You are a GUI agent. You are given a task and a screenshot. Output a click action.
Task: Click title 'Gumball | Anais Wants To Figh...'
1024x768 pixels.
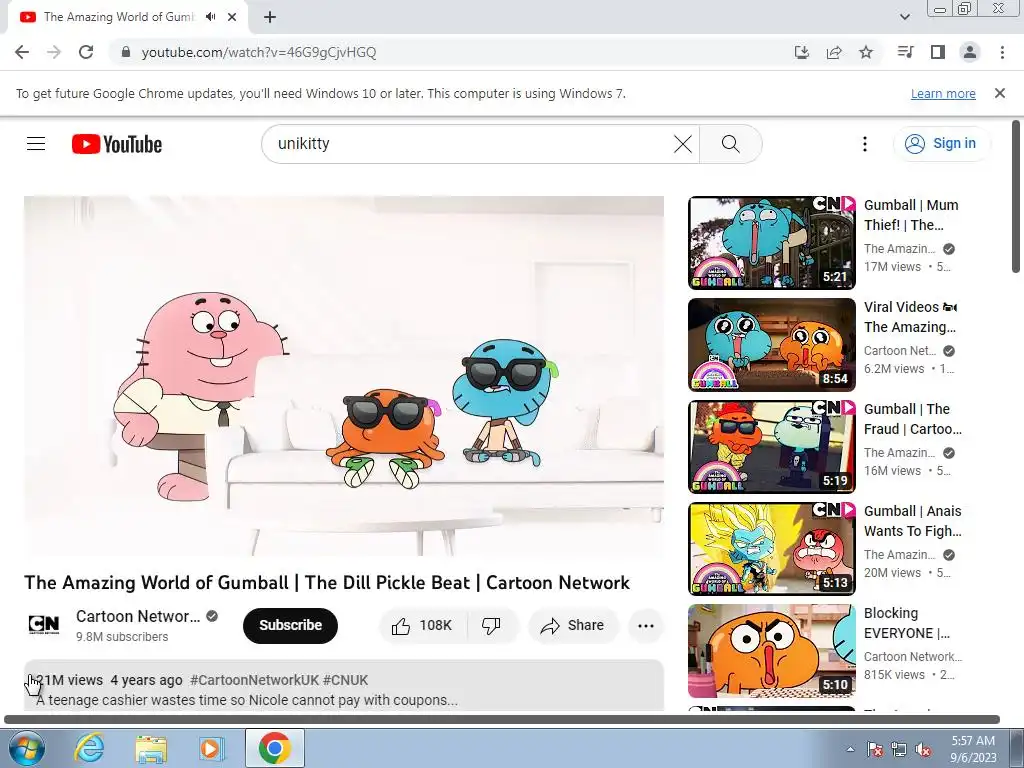click(912, 520)
